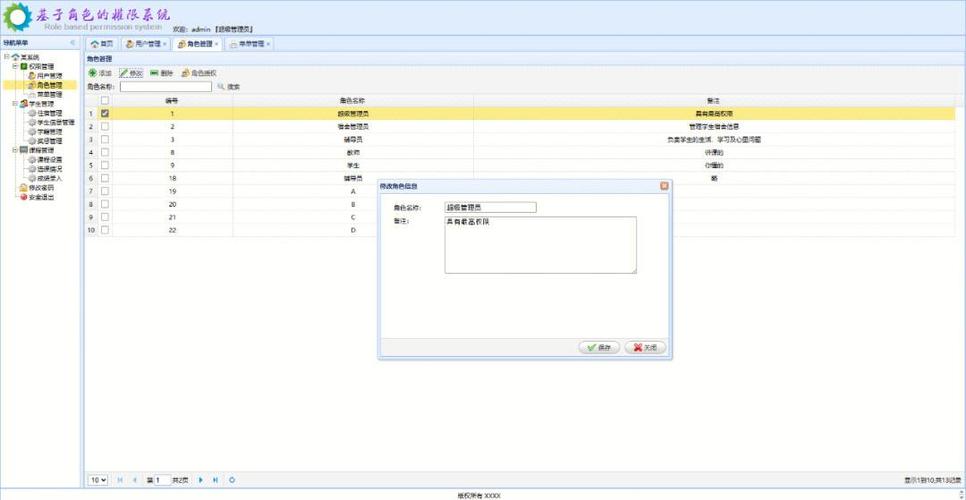Uncheck the checkbox for row 1
The width and height of the screenshot is (966, 500).
pyautogui.click(x=105, y=114)
